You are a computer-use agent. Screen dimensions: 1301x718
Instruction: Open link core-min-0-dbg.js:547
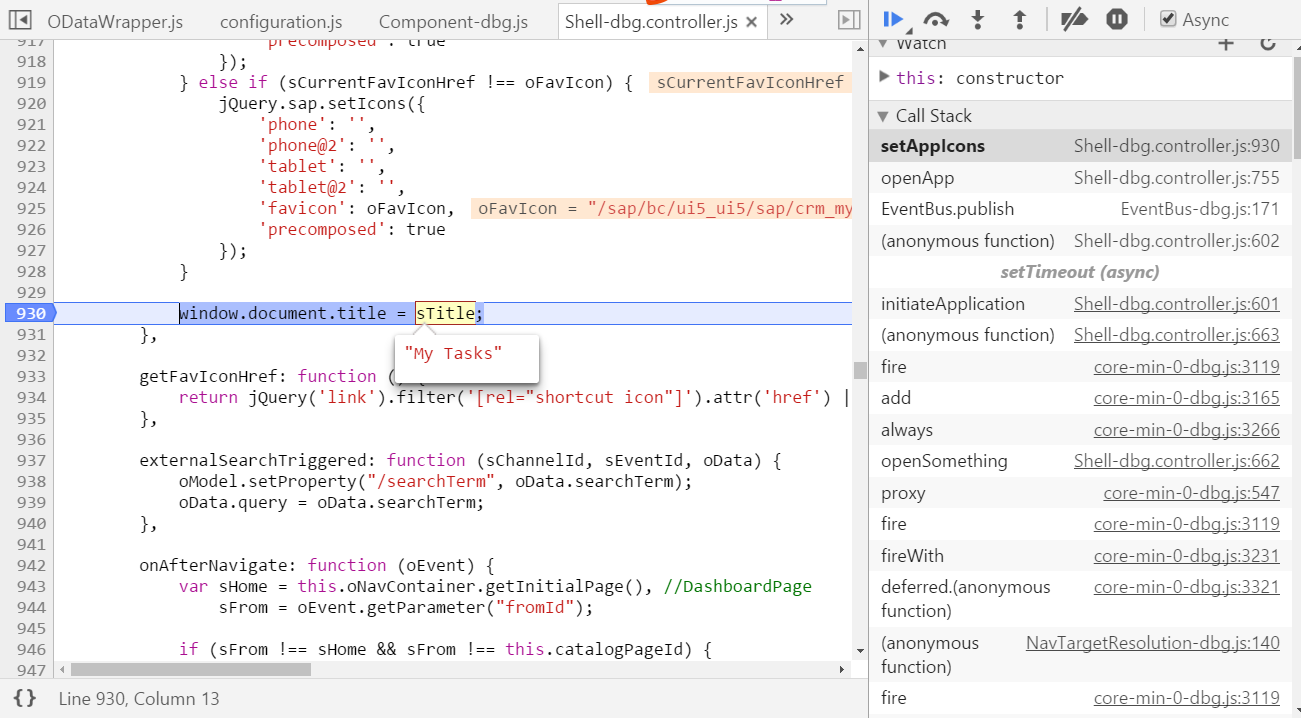[x=1192, y=493]
